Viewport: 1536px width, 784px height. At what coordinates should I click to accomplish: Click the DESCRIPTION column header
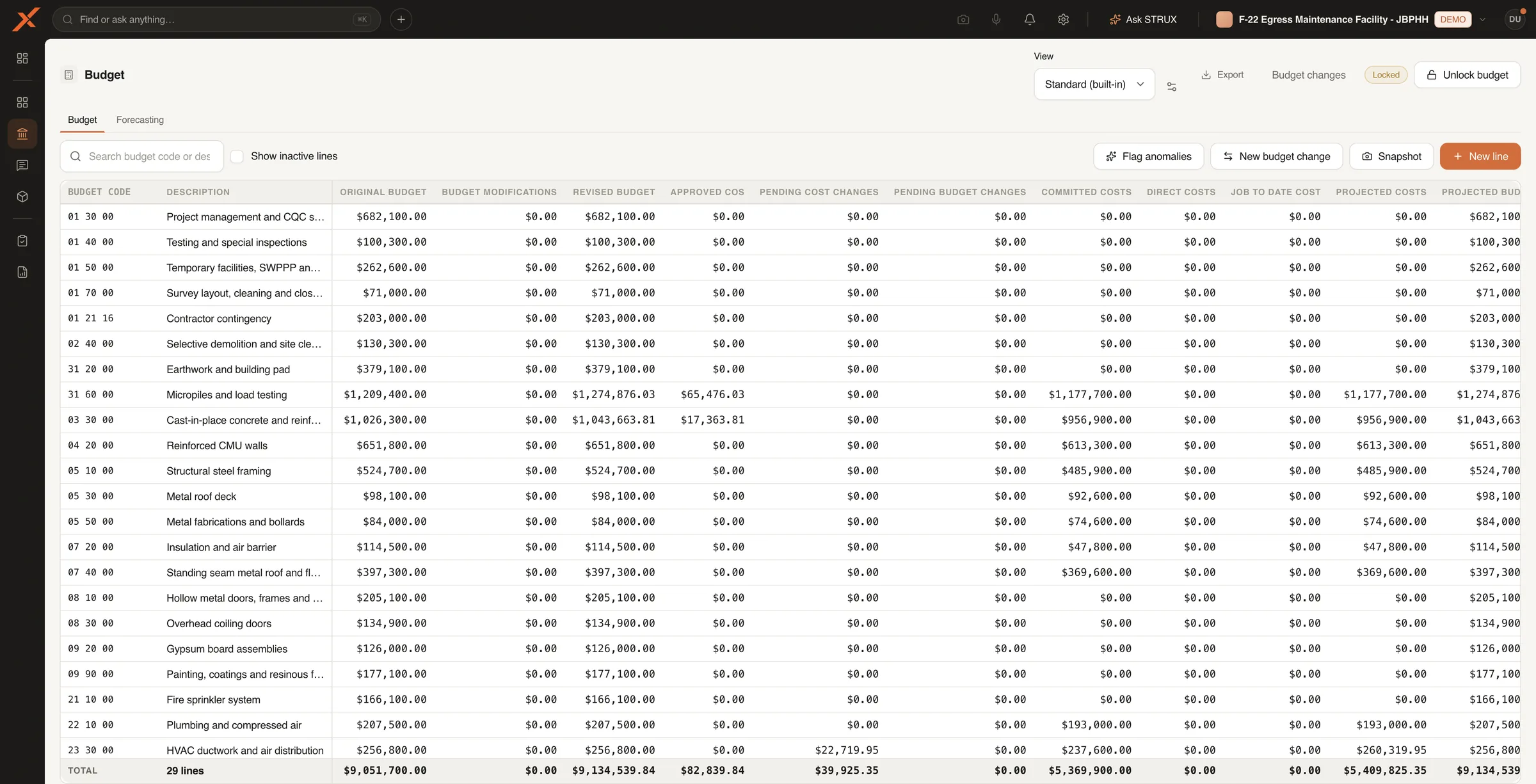coord(198,192)
